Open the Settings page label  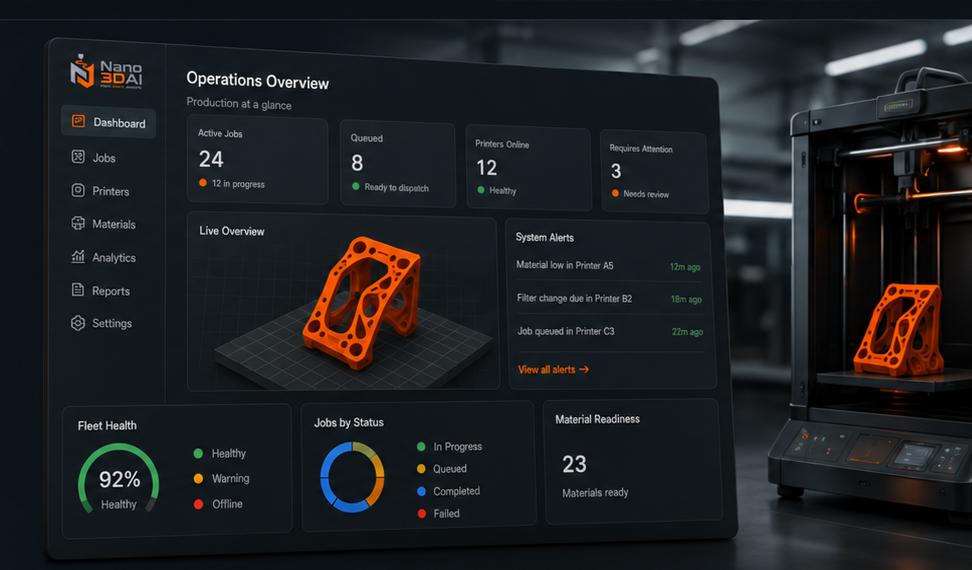(x=112, y=323)
